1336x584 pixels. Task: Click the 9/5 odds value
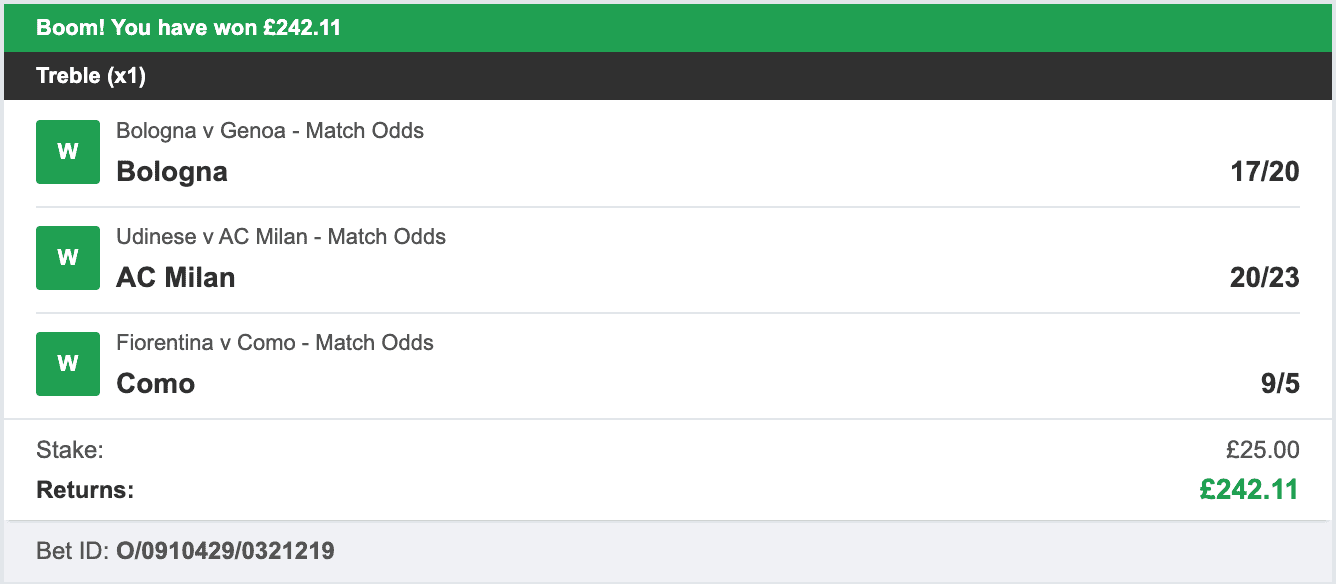coord(1280,384)
